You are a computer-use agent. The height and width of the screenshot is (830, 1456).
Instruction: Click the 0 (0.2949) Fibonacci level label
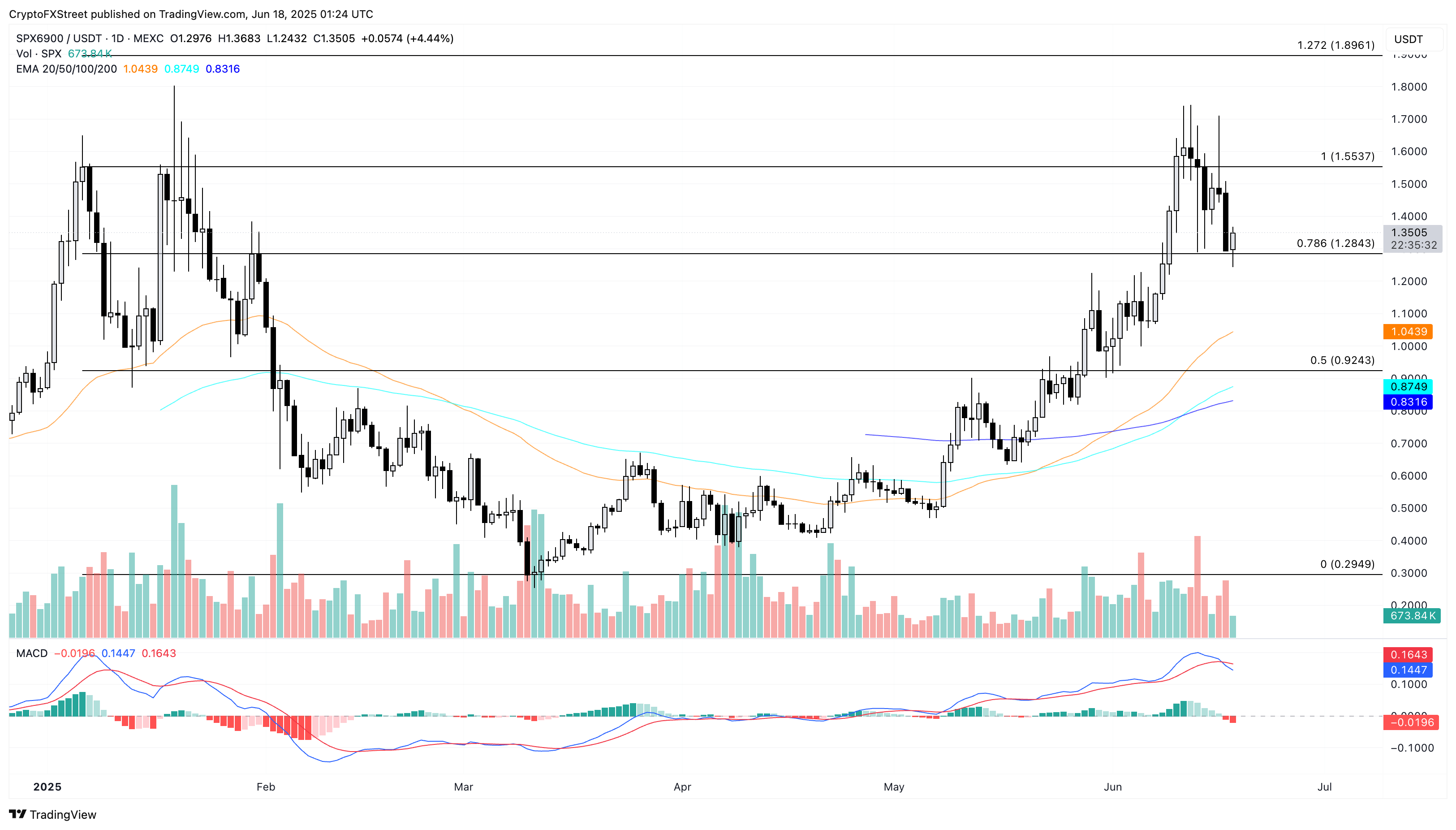click(x=1347, y=564)
